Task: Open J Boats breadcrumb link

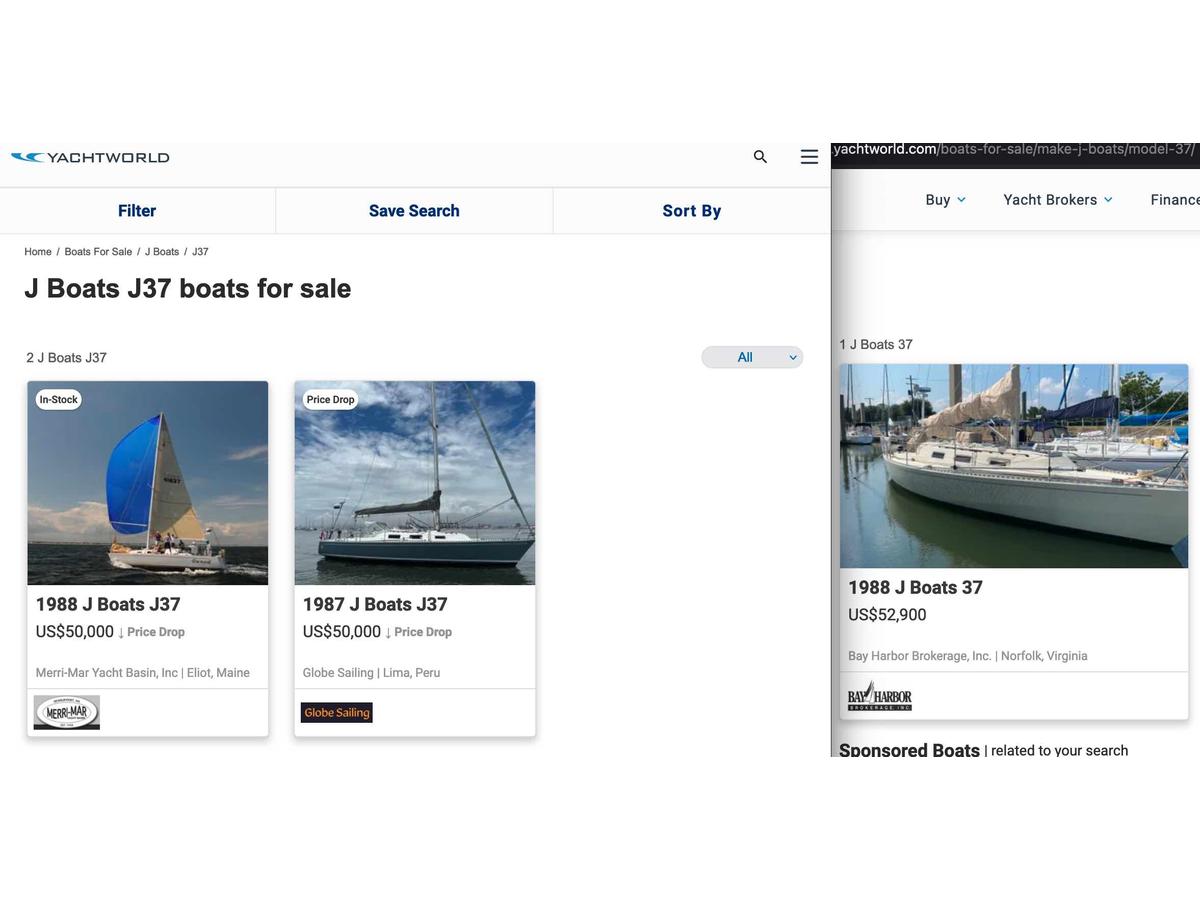Action: [162, 252]
